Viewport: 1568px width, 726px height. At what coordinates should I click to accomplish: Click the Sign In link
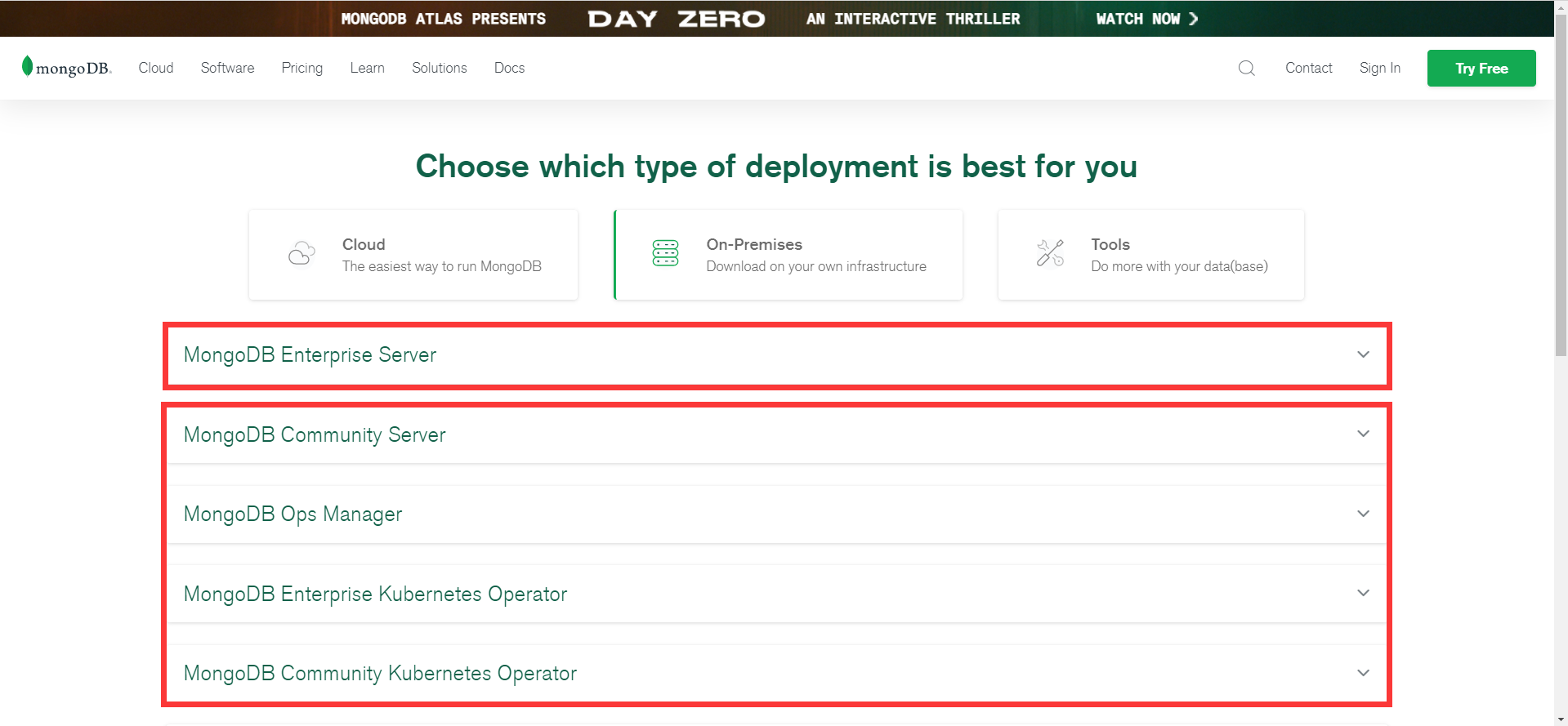tap(1380, 68)
